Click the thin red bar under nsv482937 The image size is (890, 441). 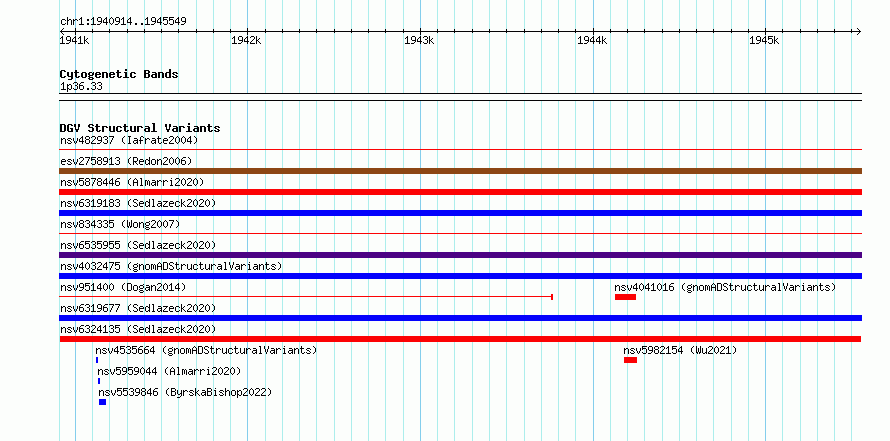tap(460, 150)
